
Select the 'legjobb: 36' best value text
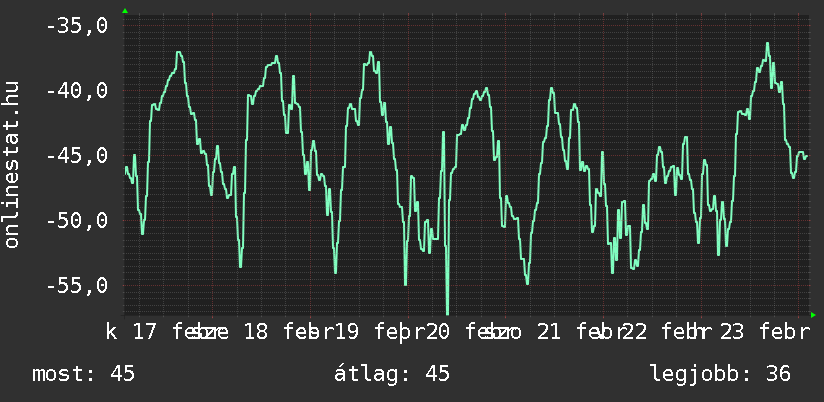pos(720,374)
